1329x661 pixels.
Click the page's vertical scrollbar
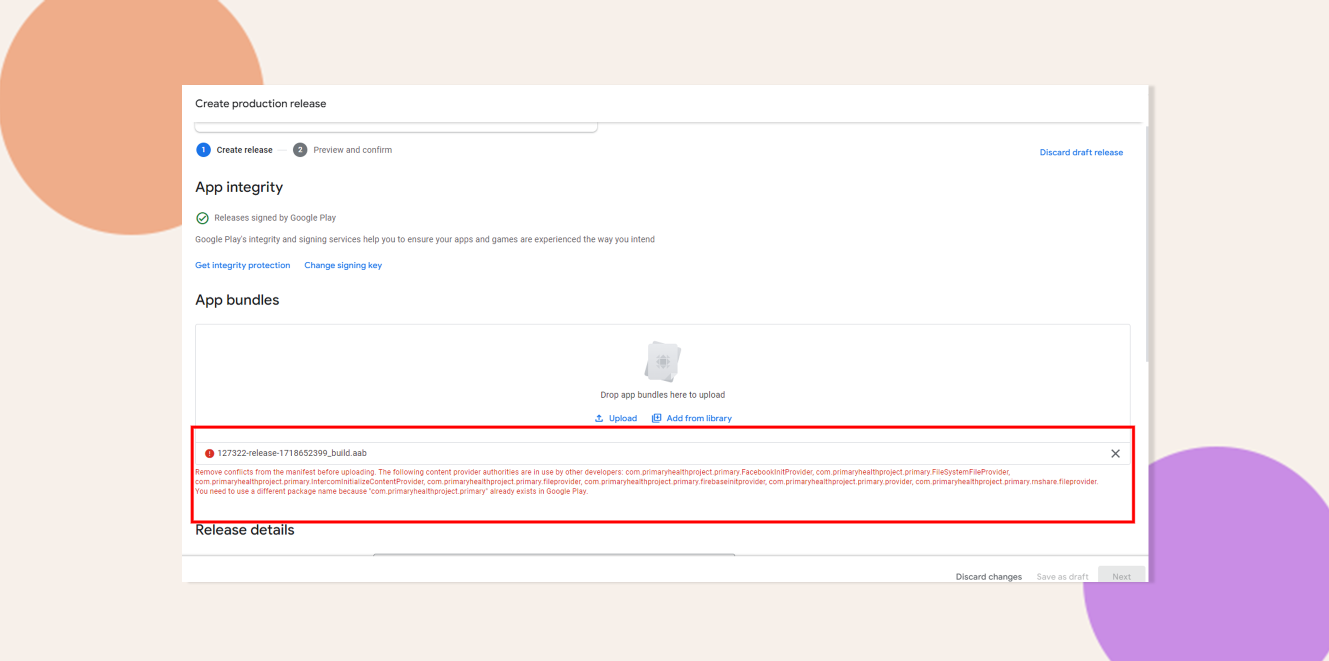(x=1147, y=245)
